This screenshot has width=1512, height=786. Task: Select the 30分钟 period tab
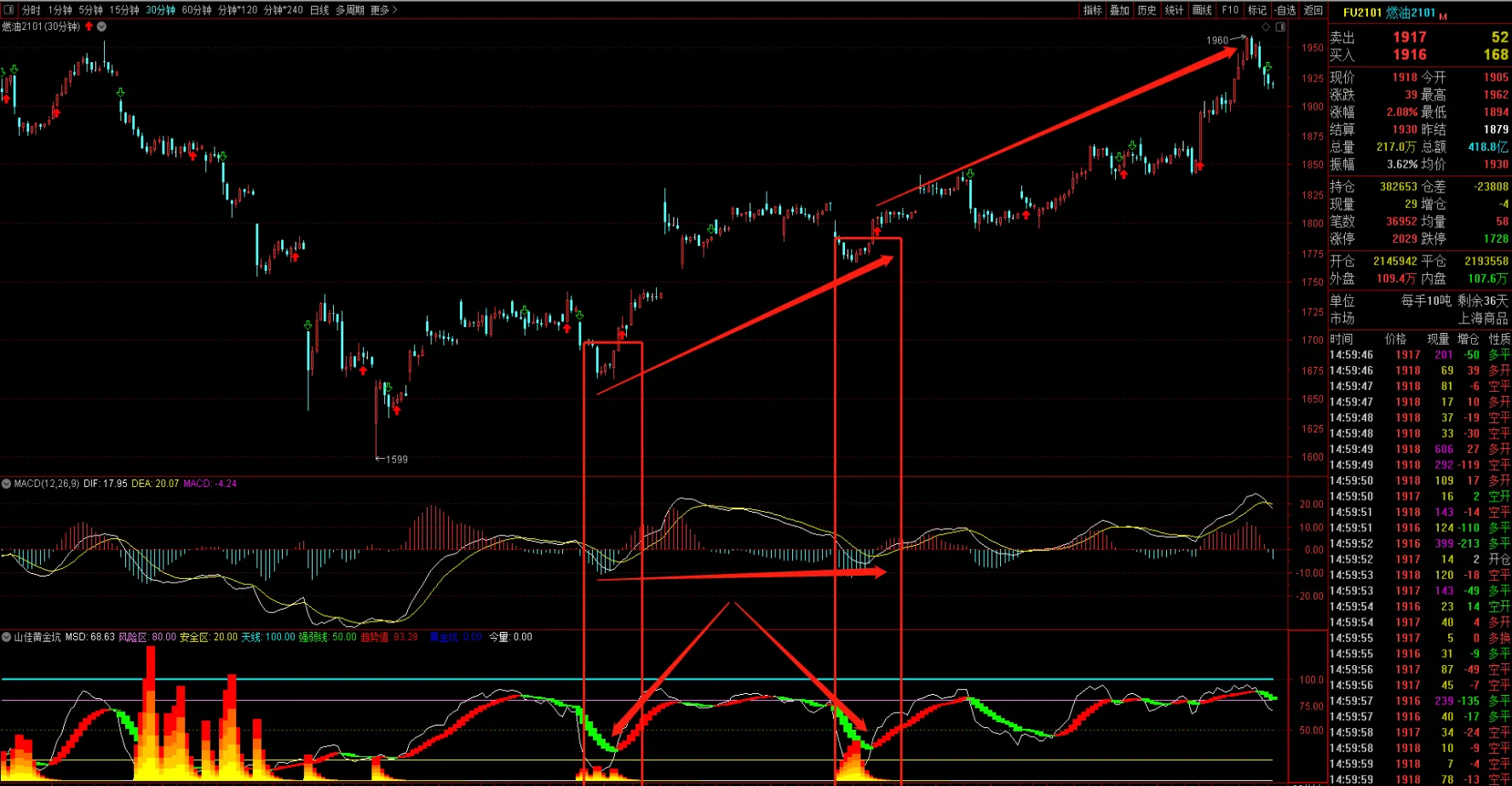160,10
